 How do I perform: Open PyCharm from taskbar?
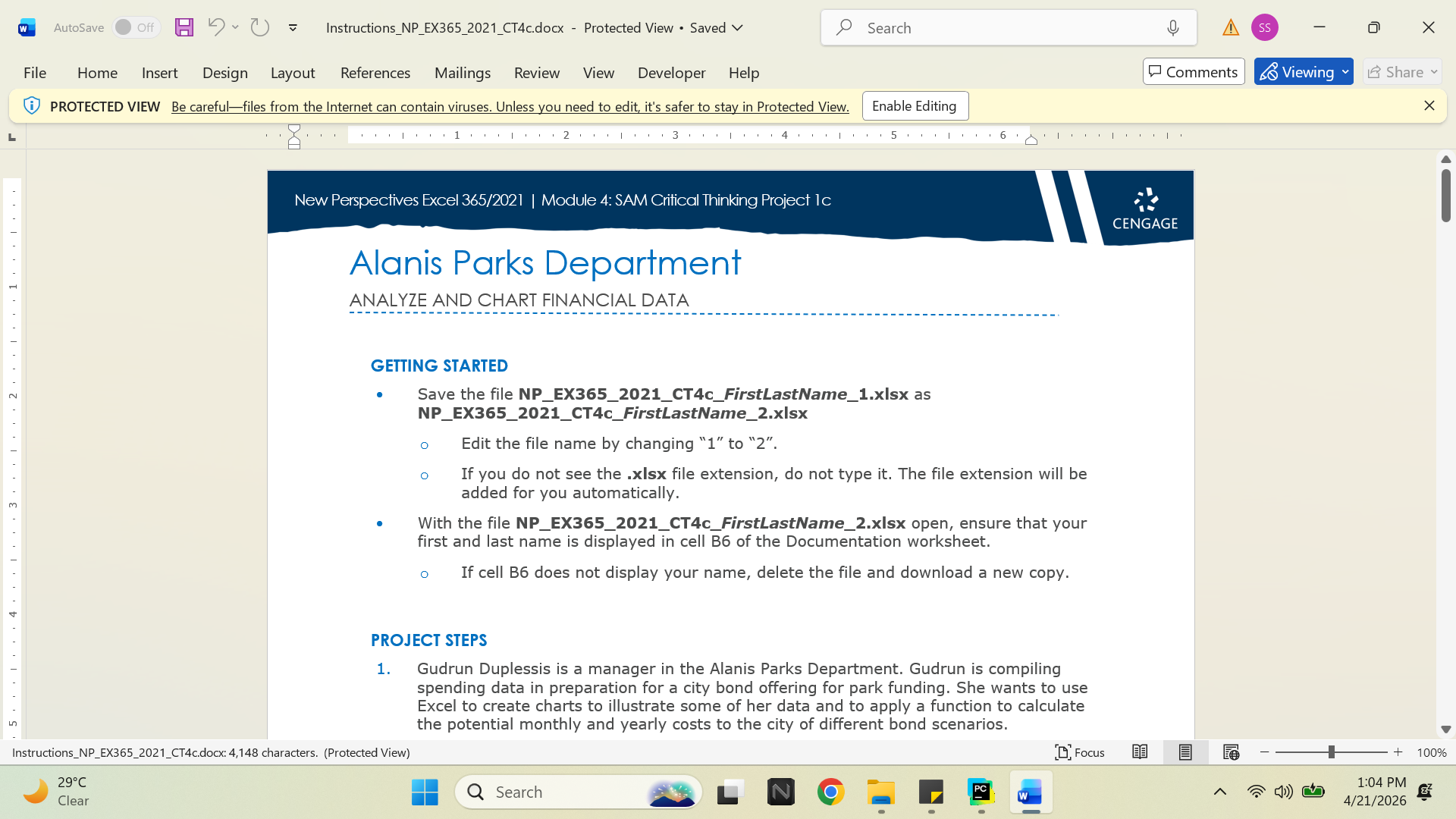981,792
